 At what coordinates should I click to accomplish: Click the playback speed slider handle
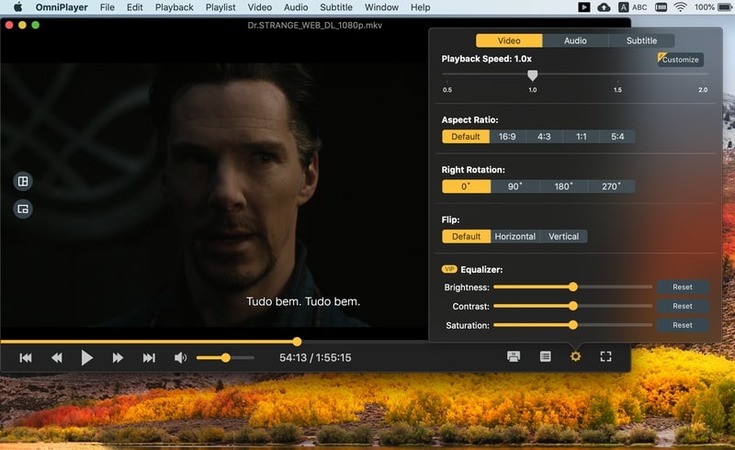click(x=532, y=75)
